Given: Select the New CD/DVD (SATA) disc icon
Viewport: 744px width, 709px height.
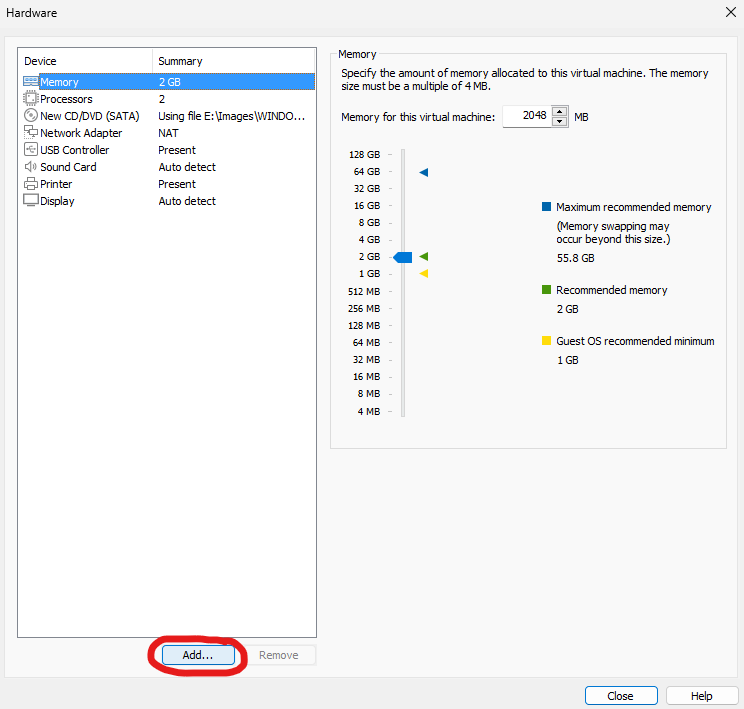Looking at the screenshot, I should pos(30,116).
